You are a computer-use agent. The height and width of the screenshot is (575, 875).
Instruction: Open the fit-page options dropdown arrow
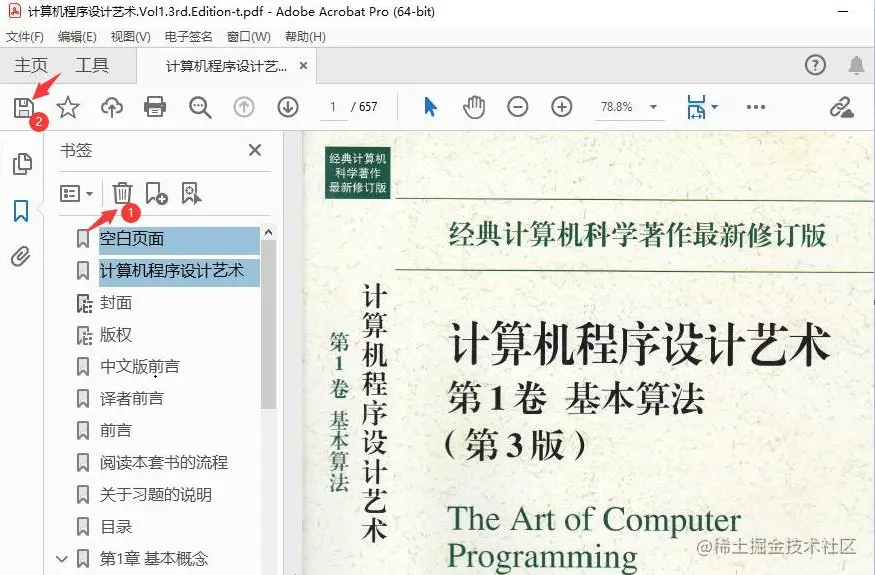(714, 107)
